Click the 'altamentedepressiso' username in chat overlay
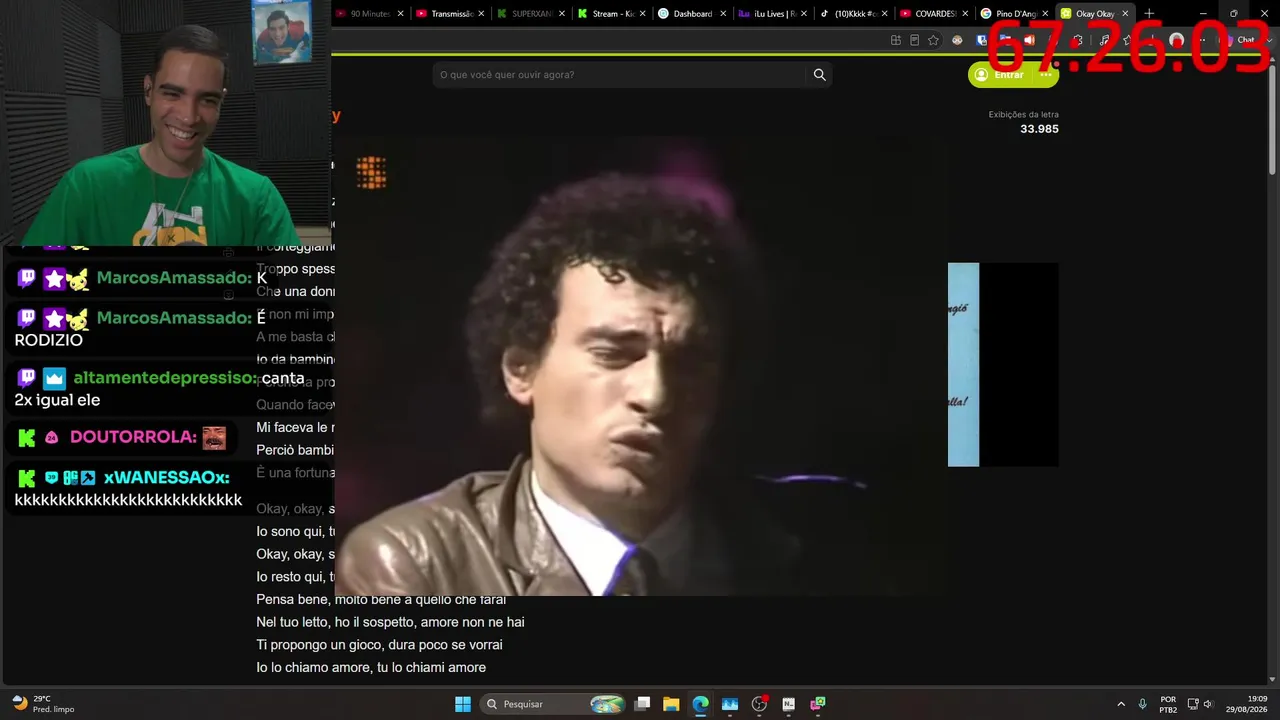This screenshot has width=1280, height=720. click(x=165, y=378)
